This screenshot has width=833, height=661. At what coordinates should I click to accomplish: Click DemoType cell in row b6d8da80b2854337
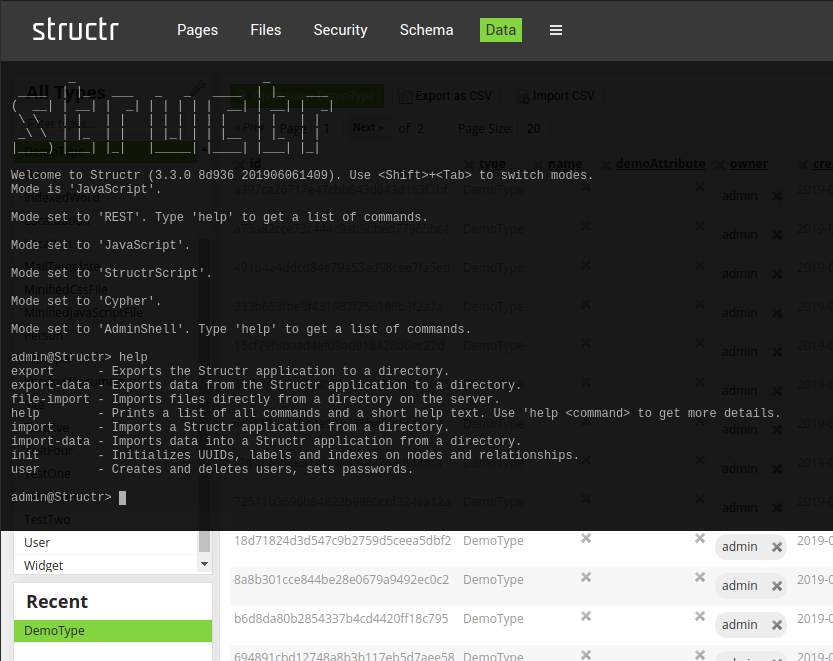click(x=493, y=618)
